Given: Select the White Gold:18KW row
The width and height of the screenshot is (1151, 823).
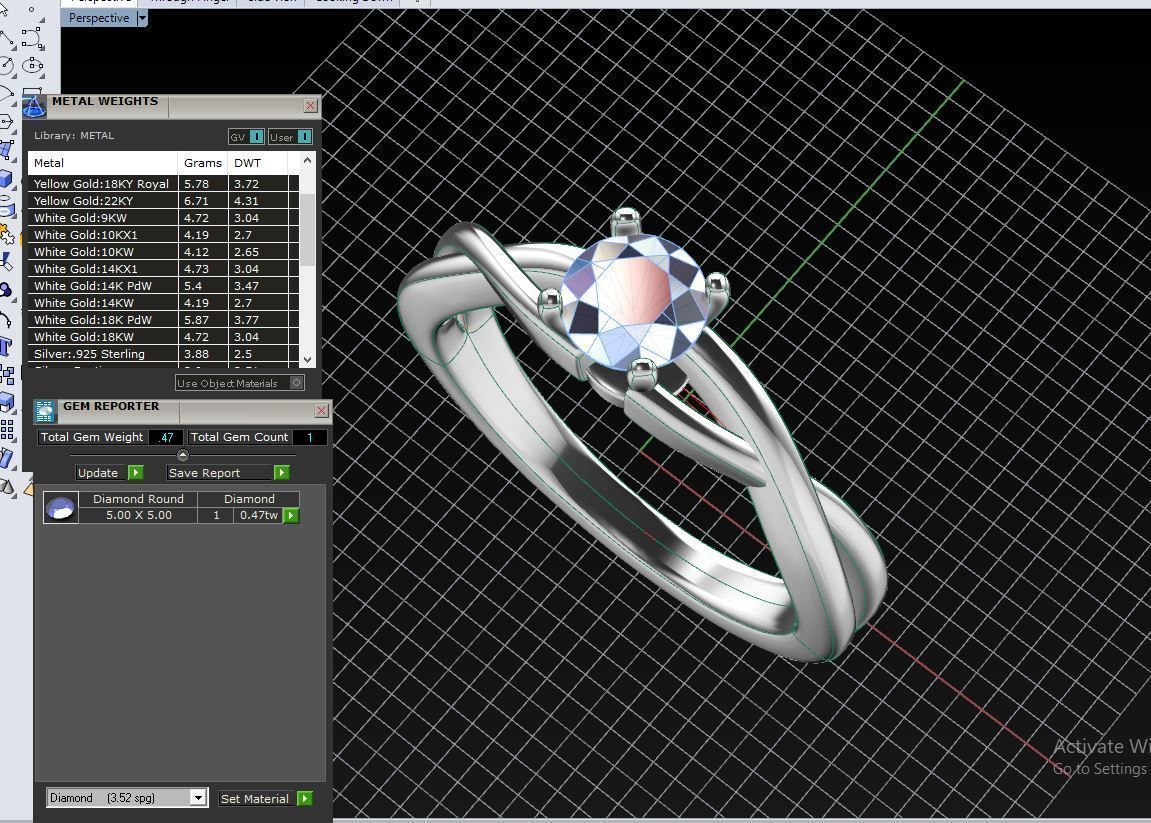Looking at the screenshot, I should 164,336.
